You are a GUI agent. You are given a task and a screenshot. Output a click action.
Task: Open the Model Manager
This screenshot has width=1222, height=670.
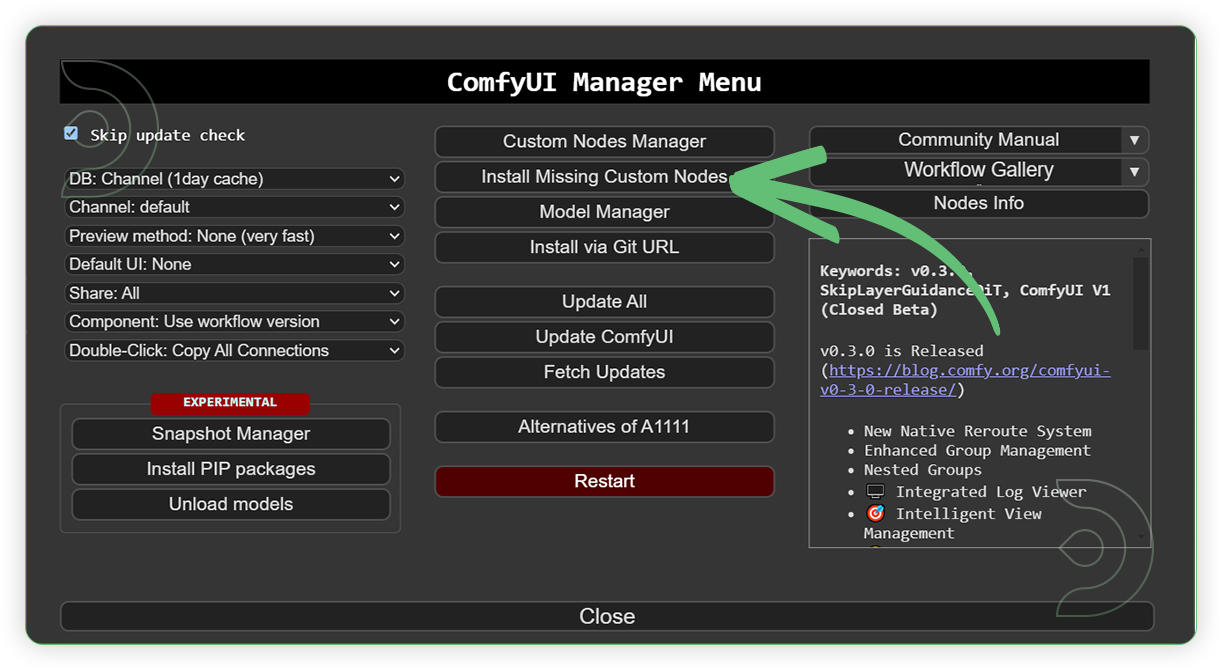pos(604,211)
